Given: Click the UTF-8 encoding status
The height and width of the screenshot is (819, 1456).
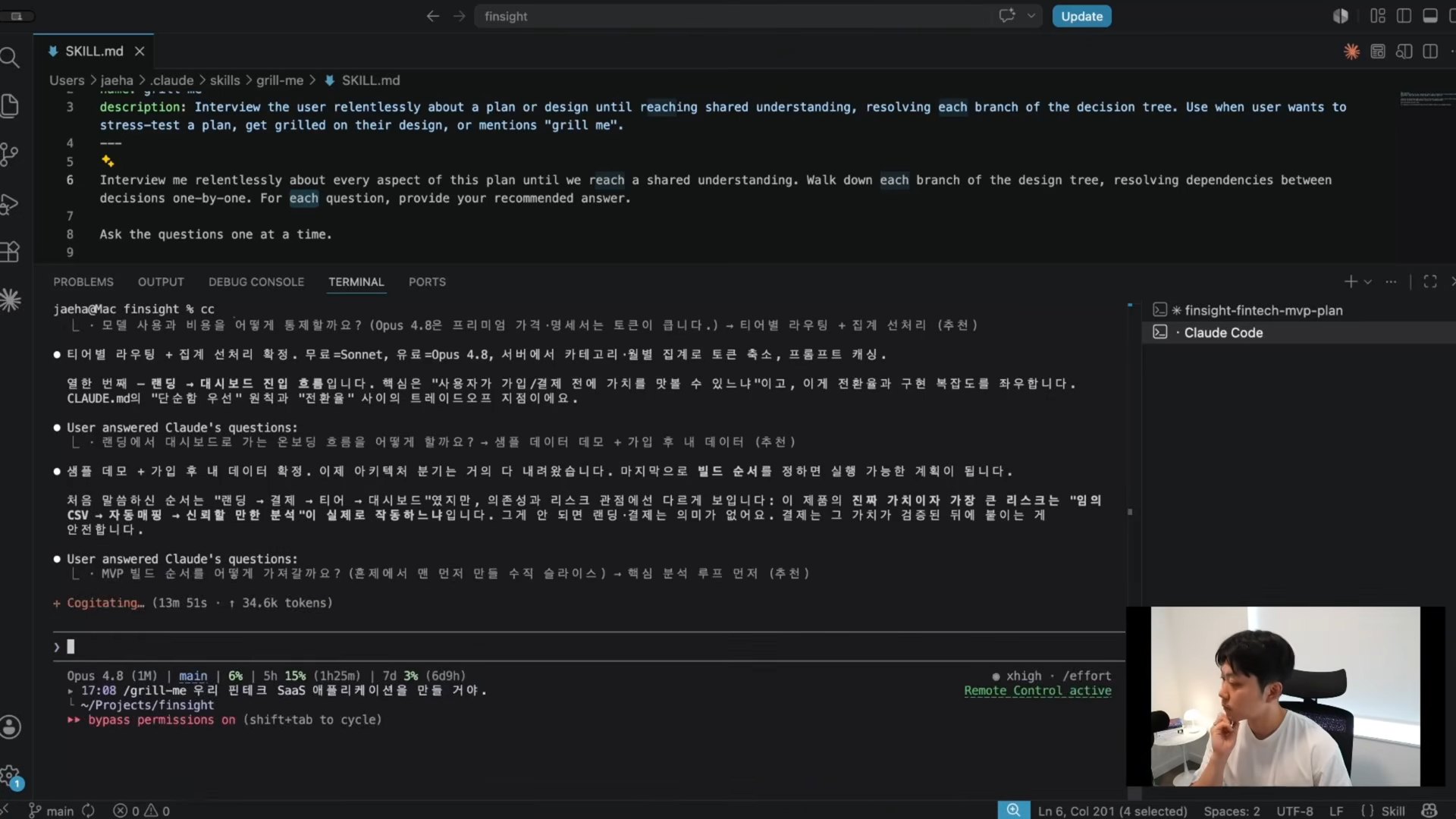Looking at the screenshot, I should point(1294,811).
